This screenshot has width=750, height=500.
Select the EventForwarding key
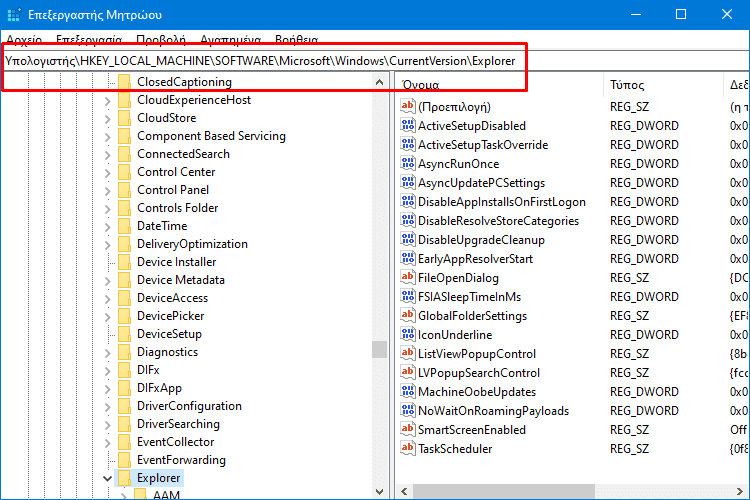[x=181, y=460]
